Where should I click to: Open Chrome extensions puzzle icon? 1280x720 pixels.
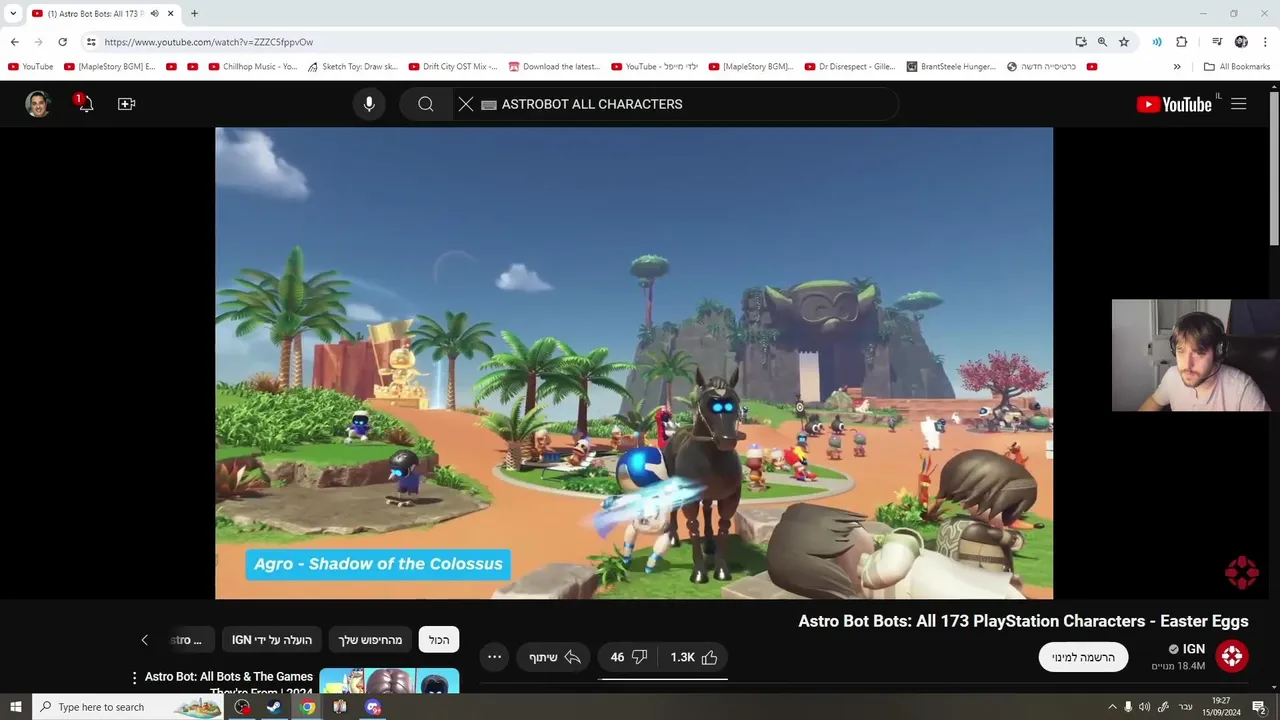pos(1181,42)
